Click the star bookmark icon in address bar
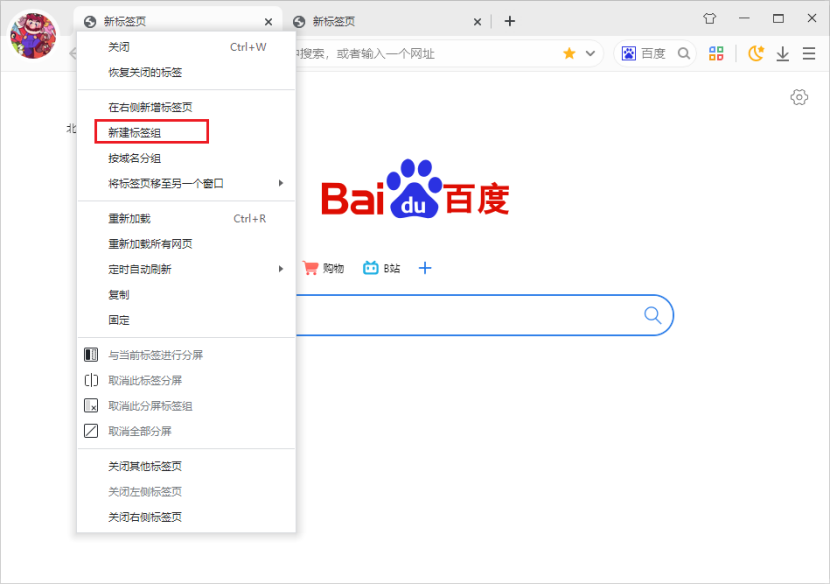Image resolution: width=831 pixels, height=584 pixels. point(569,53)
